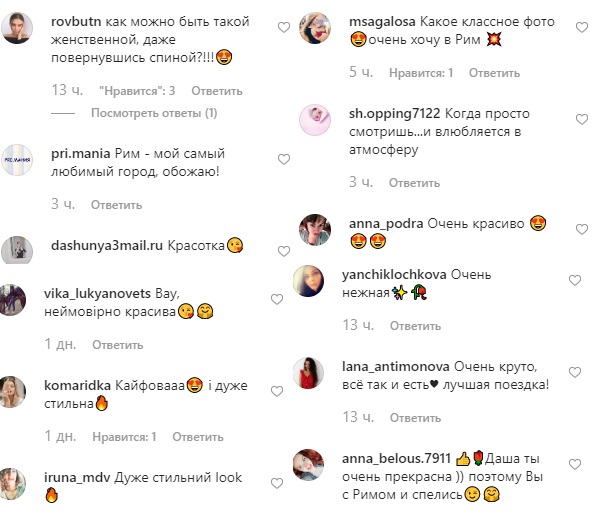
Task: Expand replies under rovbutn's comment
Action: click(x=154, y=113)
